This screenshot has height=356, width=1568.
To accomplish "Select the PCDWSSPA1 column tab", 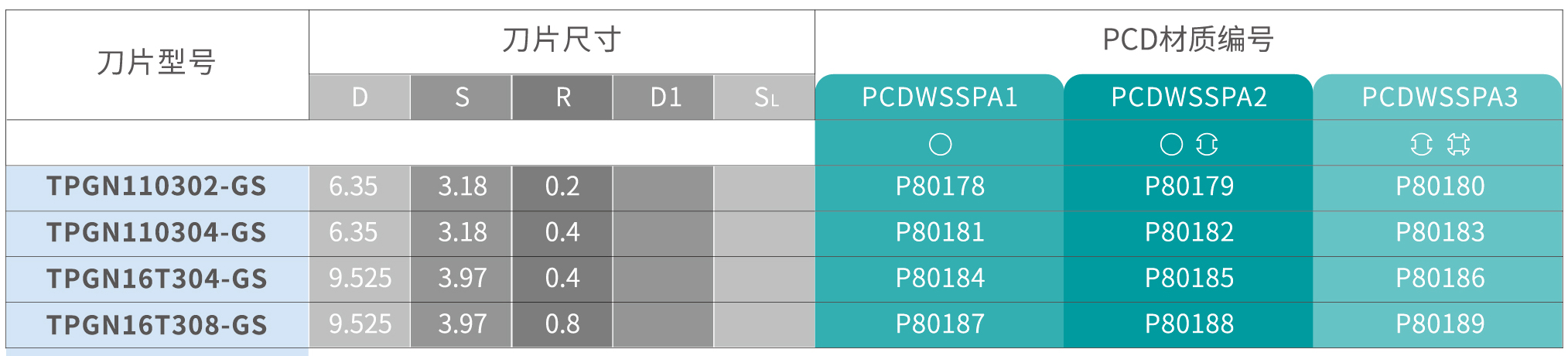I will pyautogui.click(x=940, y=97).
